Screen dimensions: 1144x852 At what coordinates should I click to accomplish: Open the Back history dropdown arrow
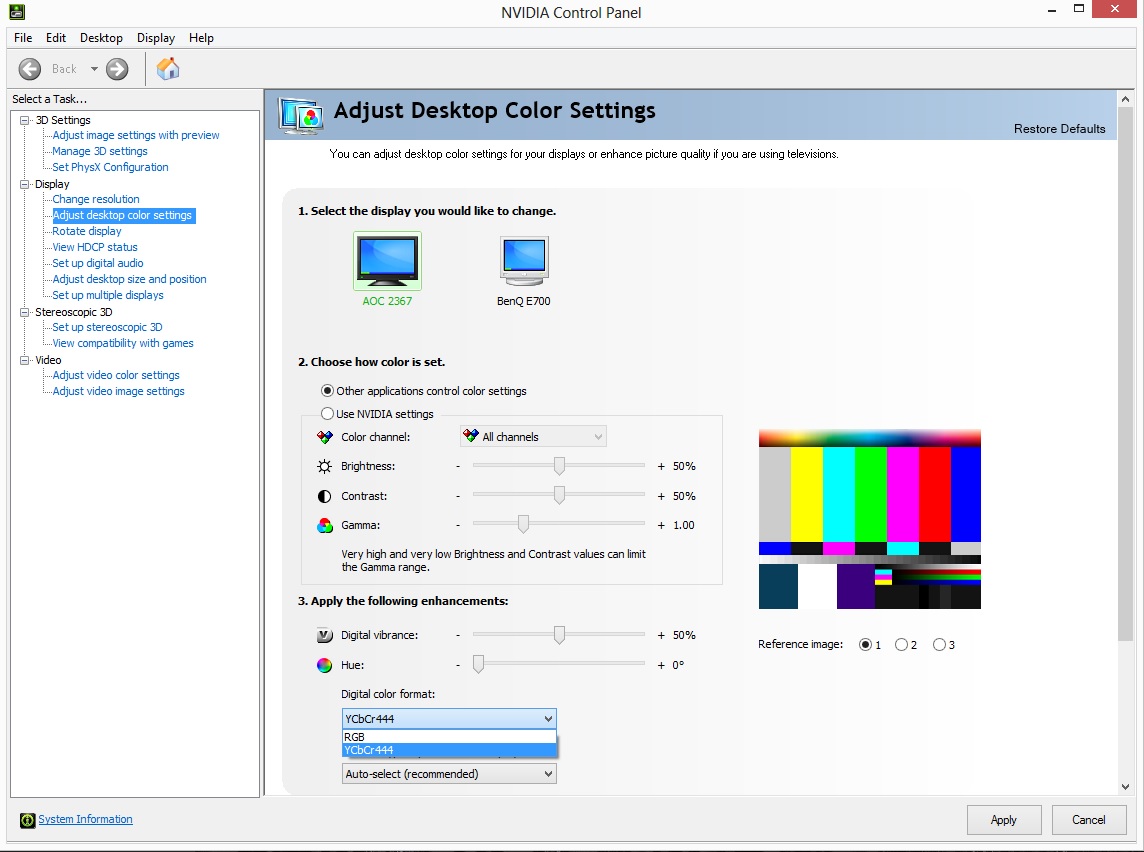(94, 69)
